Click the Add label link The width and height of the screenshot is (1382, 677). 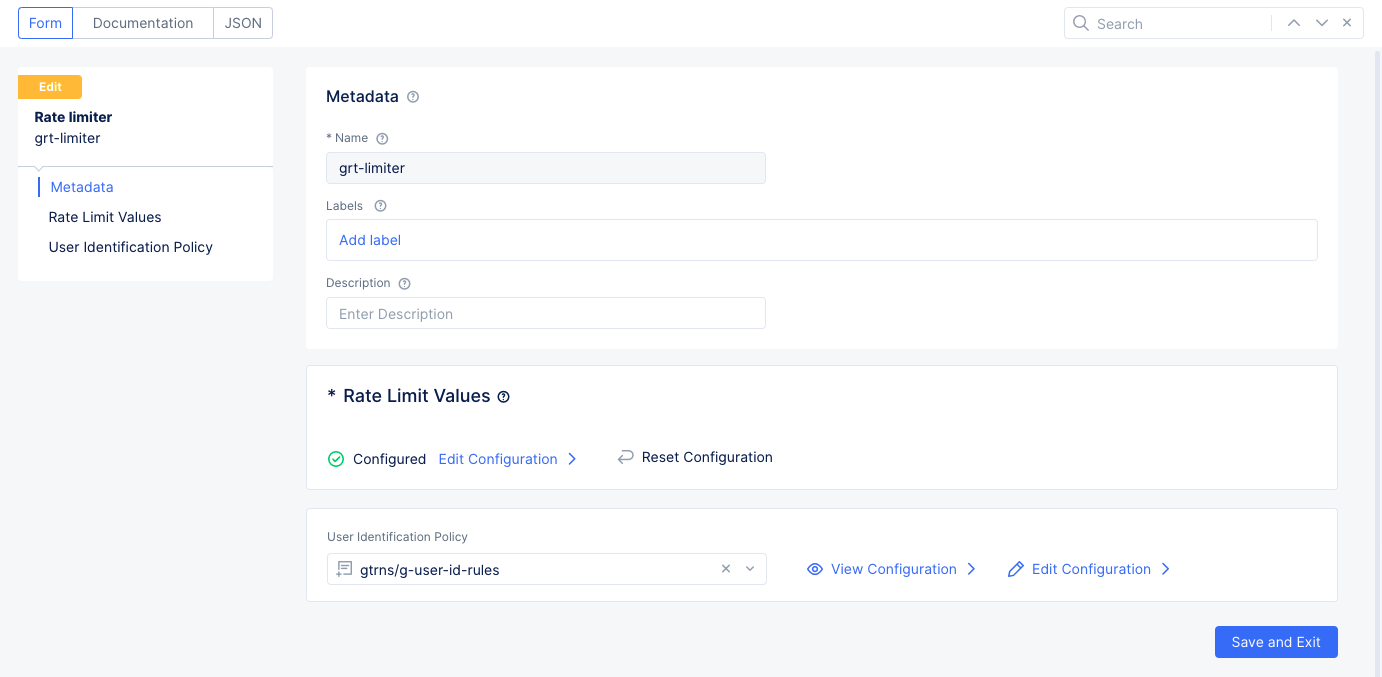coord(370,240)
